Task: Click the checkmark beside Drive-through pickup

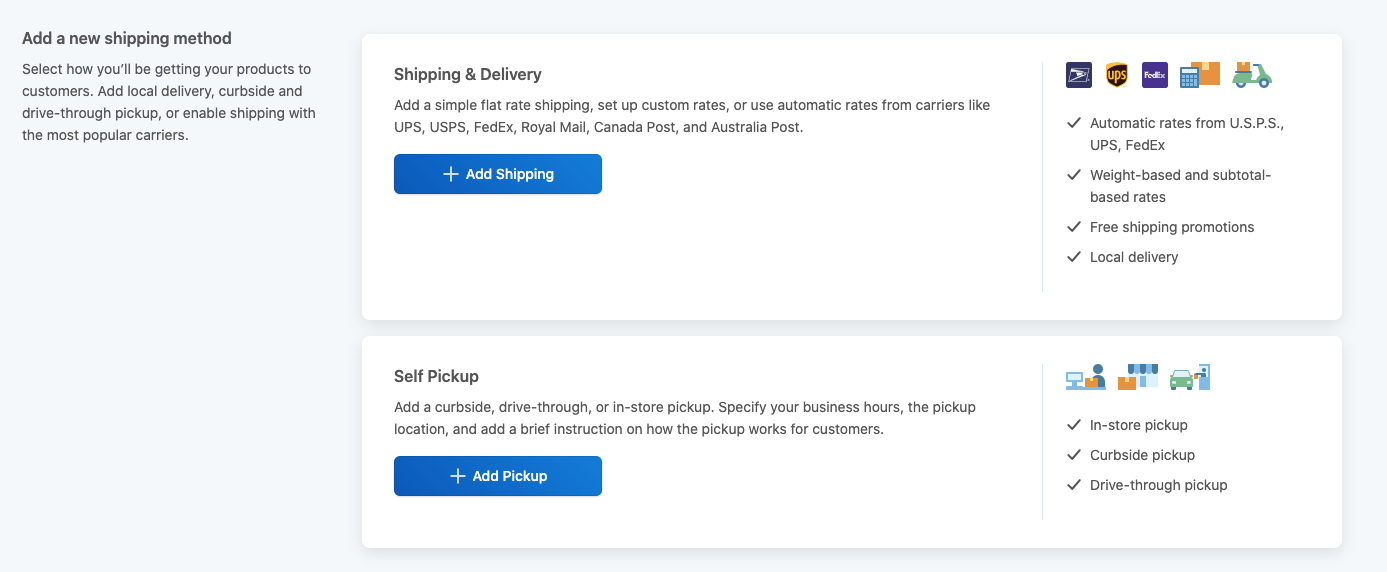Action: [x=1074, y=485]
